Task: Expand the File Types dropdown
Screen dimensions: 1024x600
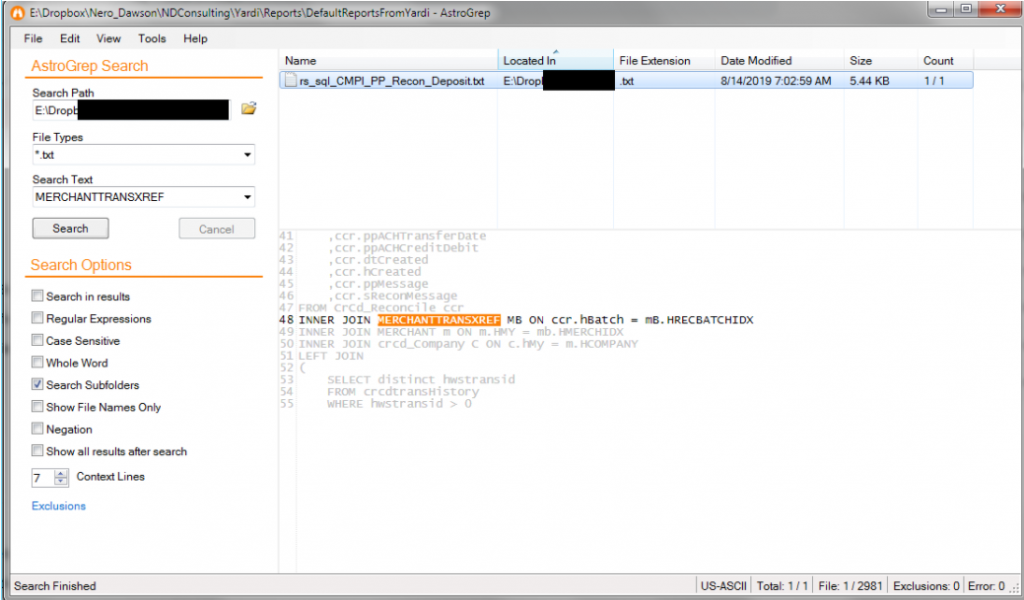Action: pyautogui.click(x=248, y=155)
